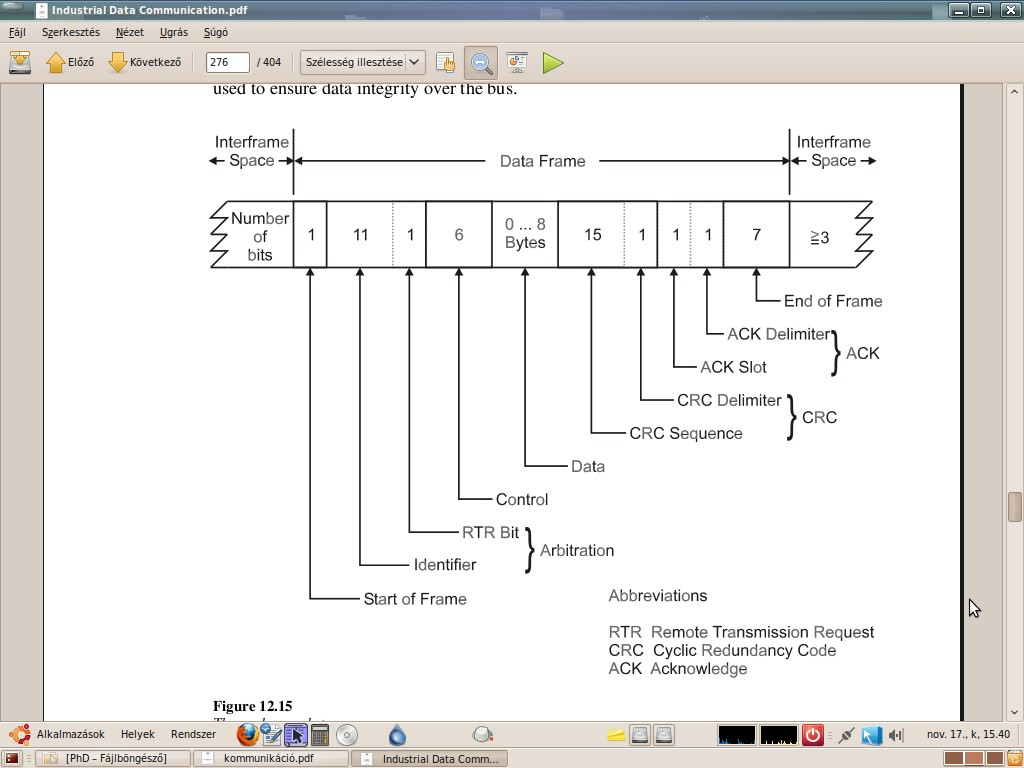This screenshot has height=768, width=1024.
Task: Open the volume speaker control
Action: point(896,735)
